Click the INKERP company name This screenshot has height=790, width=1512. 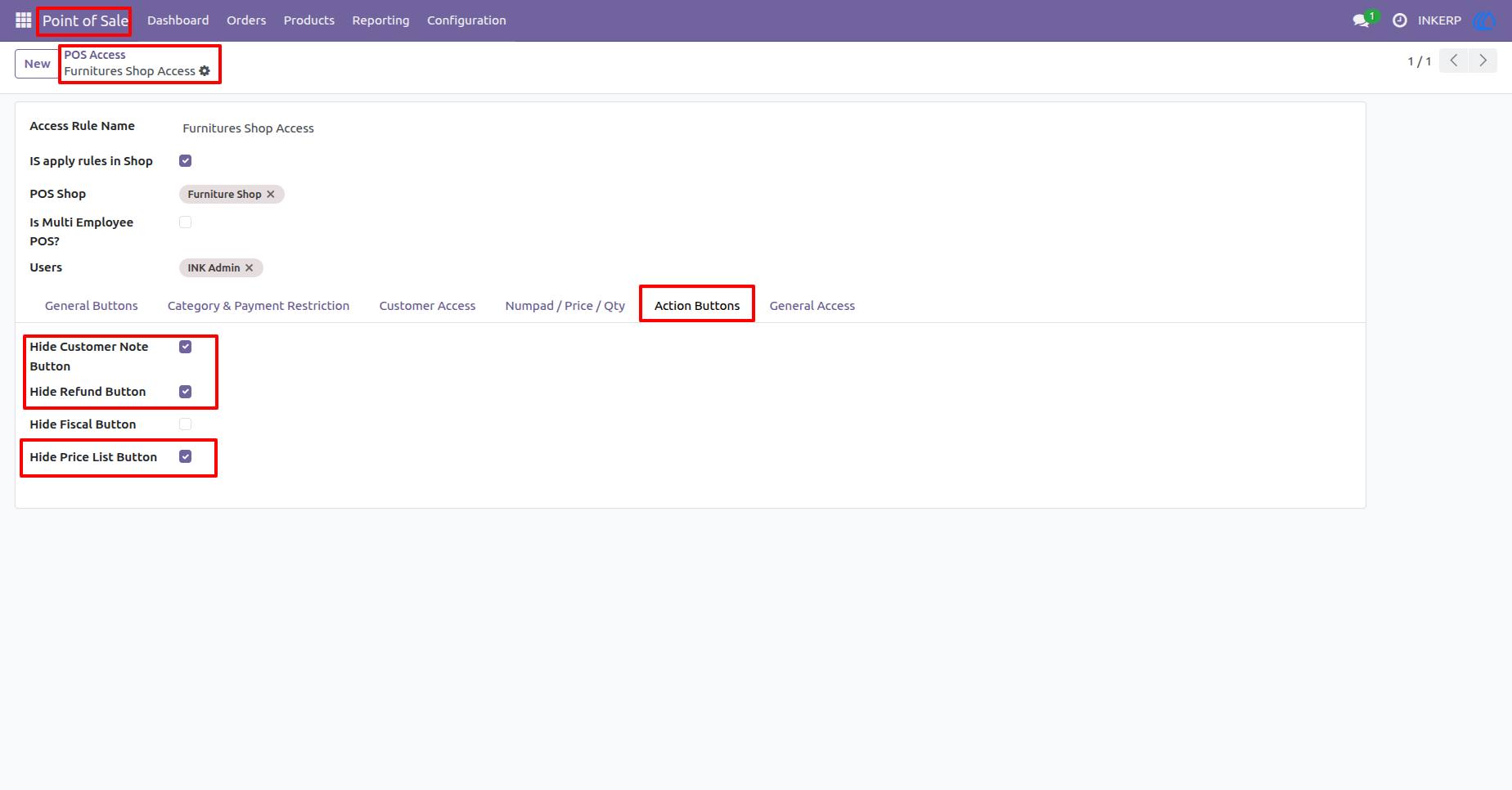pyautogui.click(x=1439, y=20)
